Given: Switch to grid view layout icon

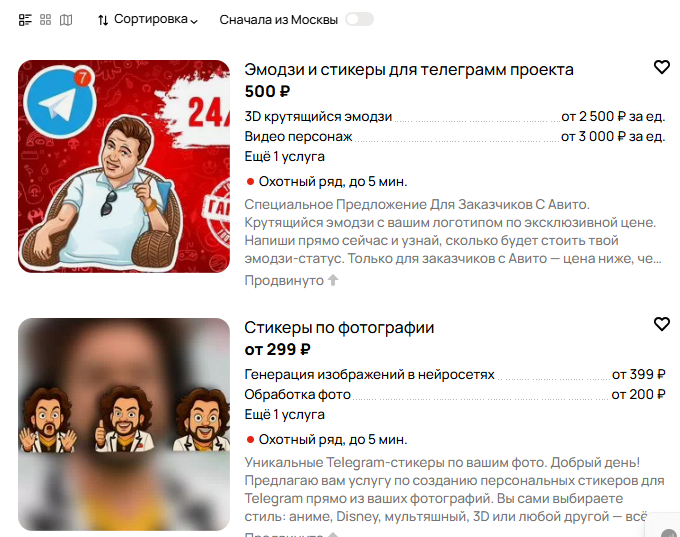Looking at the screenshot, I should [46, 20].
